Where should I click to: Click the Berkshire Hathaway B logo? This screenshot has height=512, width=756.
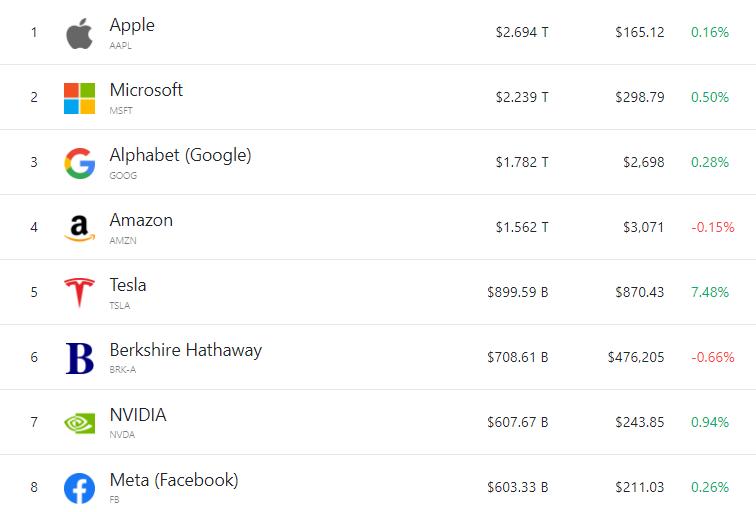(80, 358)
